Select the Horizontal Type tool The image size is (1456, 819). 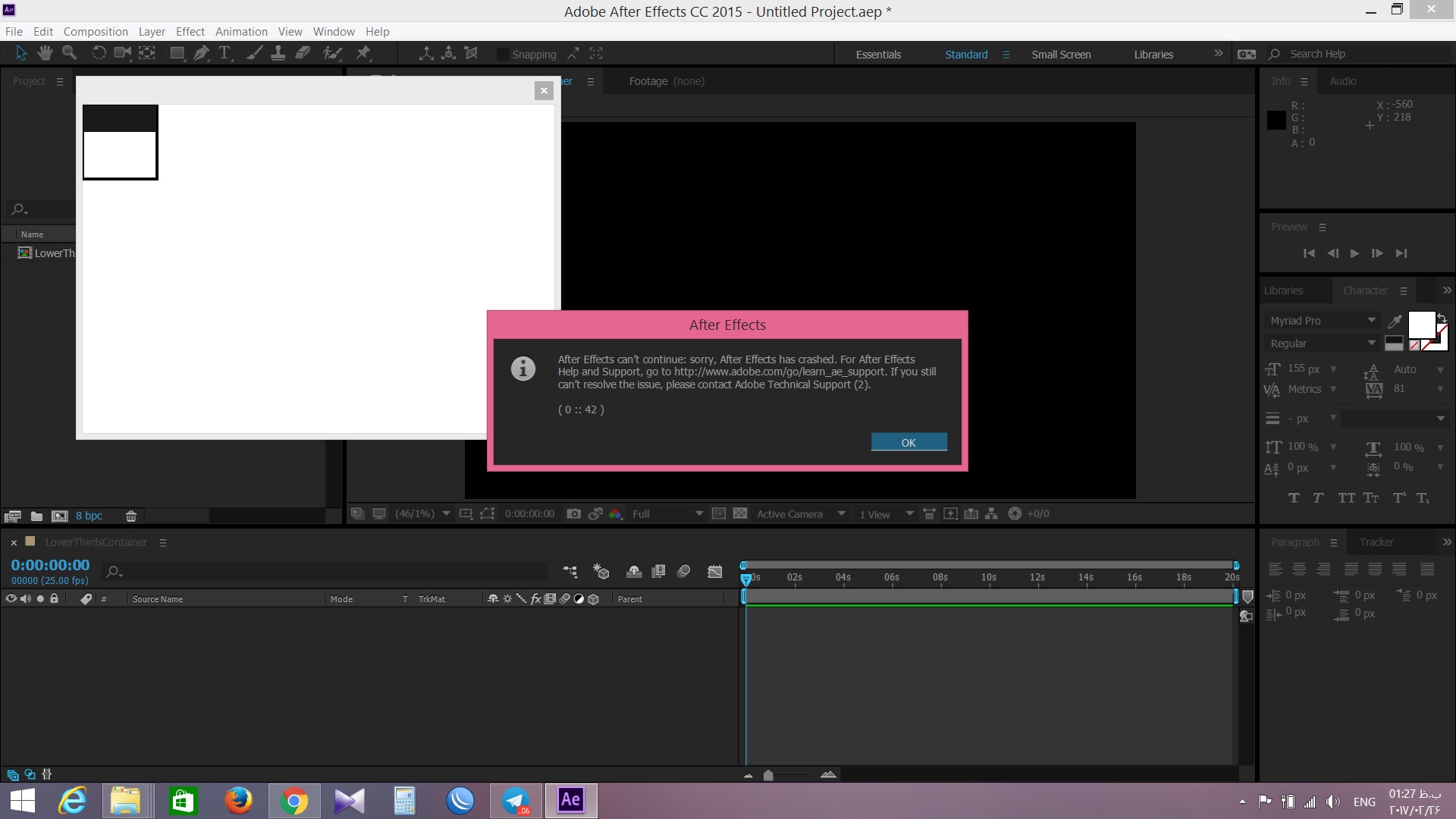[224, 53]
